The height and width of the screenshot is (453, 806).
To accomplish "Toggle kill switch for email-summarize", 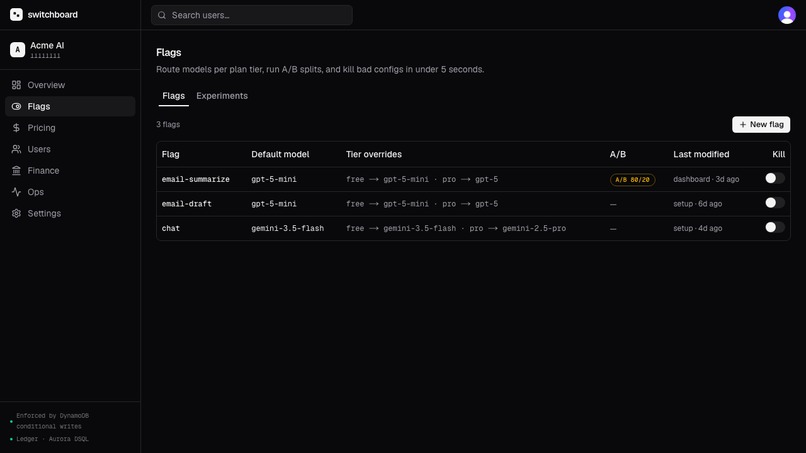I will point(775,178).
